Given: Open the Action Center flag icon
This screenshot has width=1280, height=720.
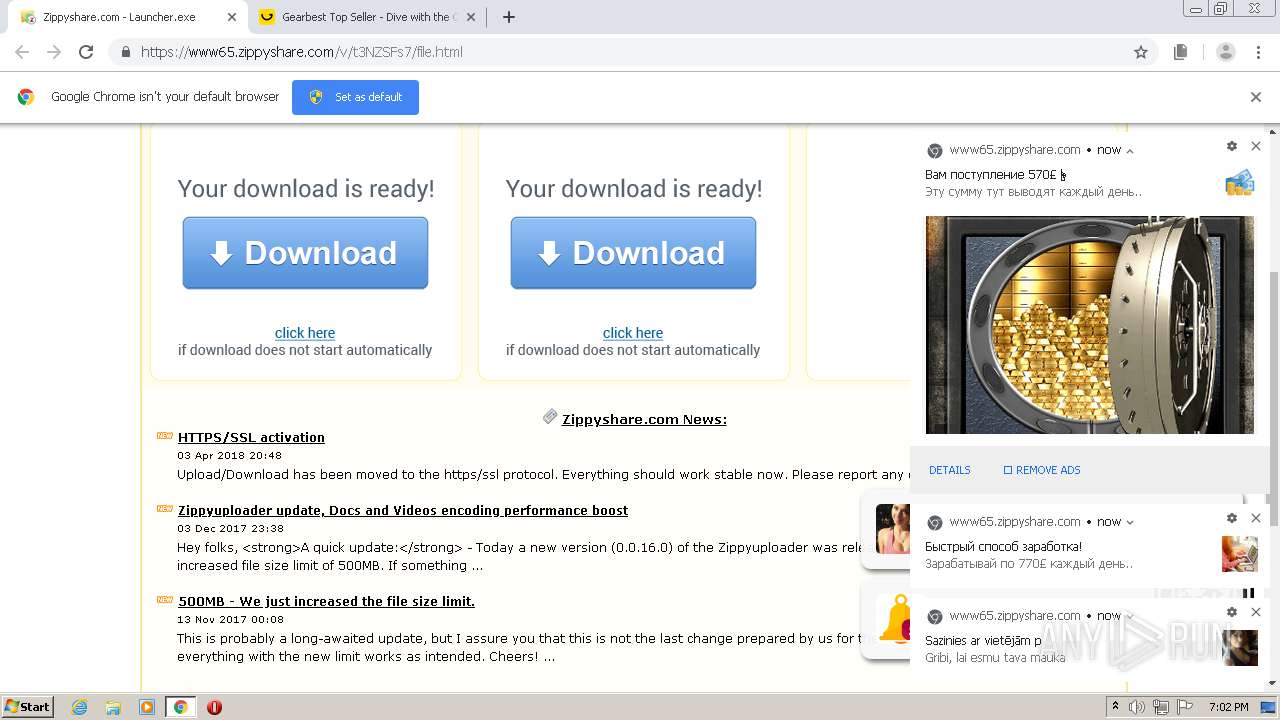Looking at the screenshot, I should pyautogui.click(x=1185, y=707).
